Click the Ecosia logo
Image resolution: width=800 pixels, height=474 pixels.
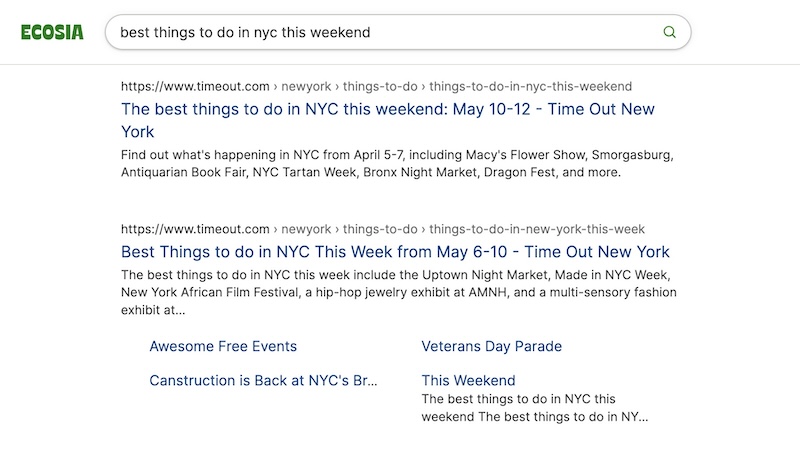click(x=51, y=32)
